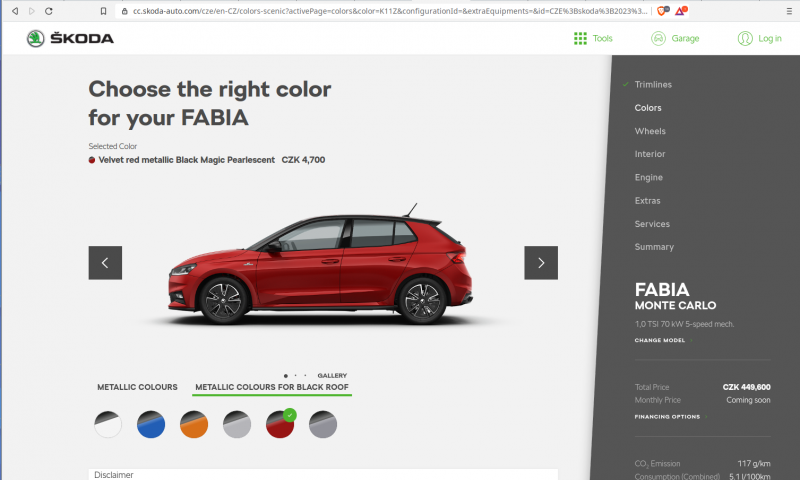Go to Engine step
Screen dimensions: 800x480
(x=648, y=178)
